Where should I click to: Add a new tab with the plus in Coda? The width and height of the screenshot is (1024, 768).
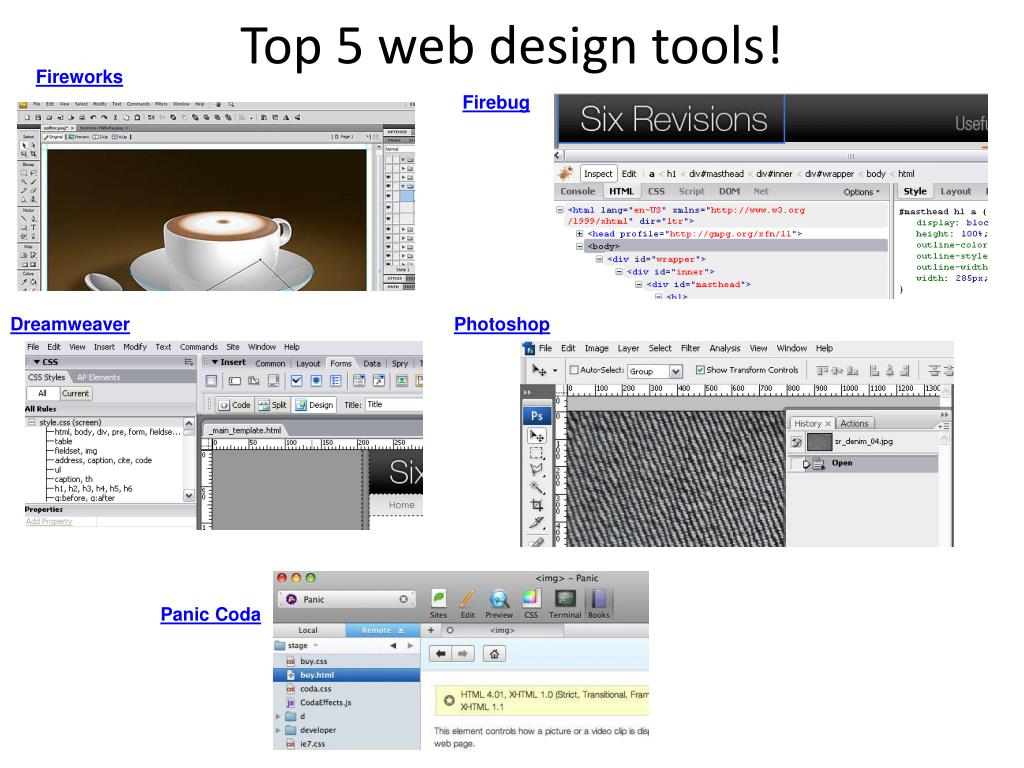click(x=431, y=630)
